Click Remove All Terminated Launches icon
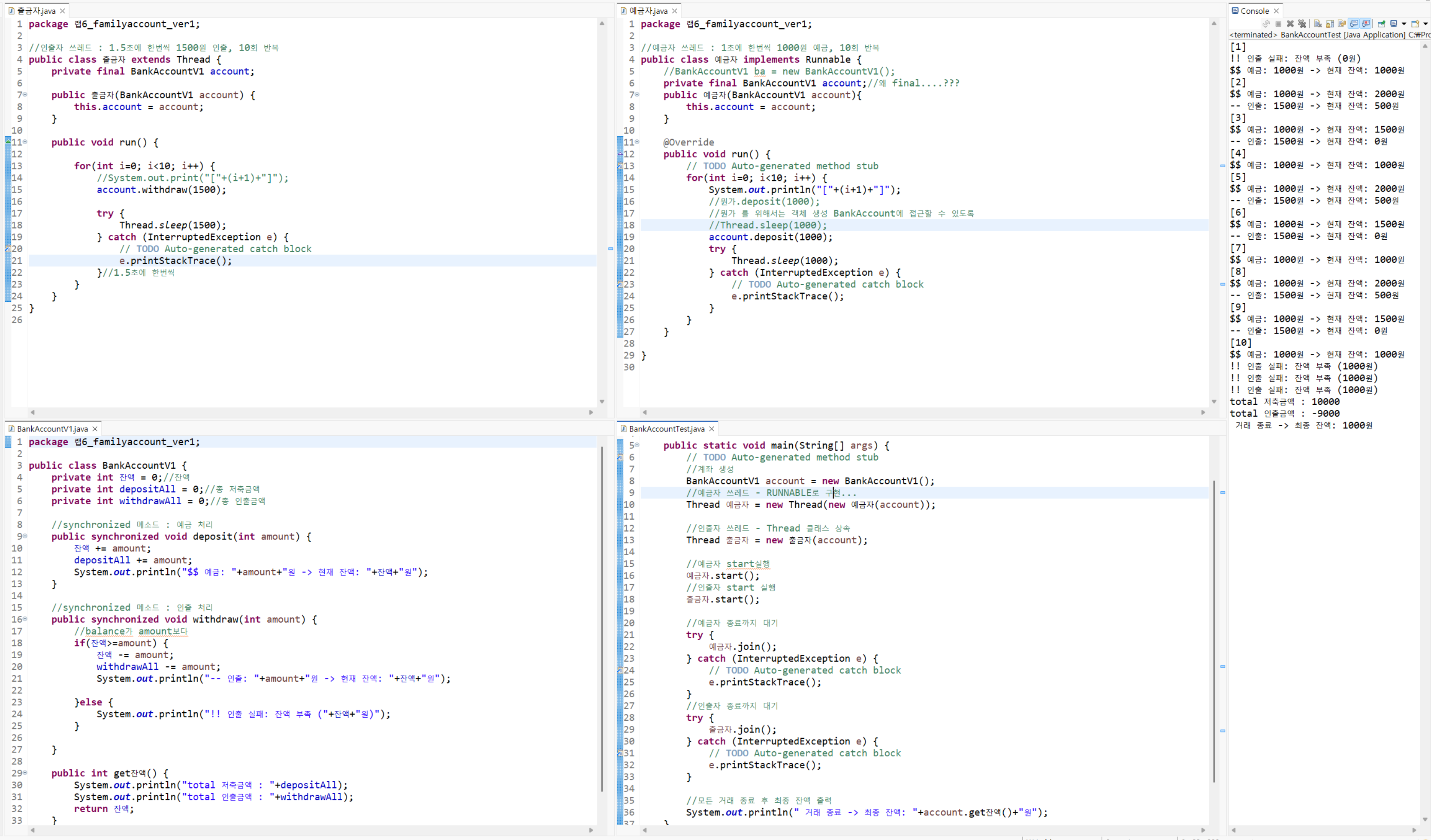 point(1302,24)
